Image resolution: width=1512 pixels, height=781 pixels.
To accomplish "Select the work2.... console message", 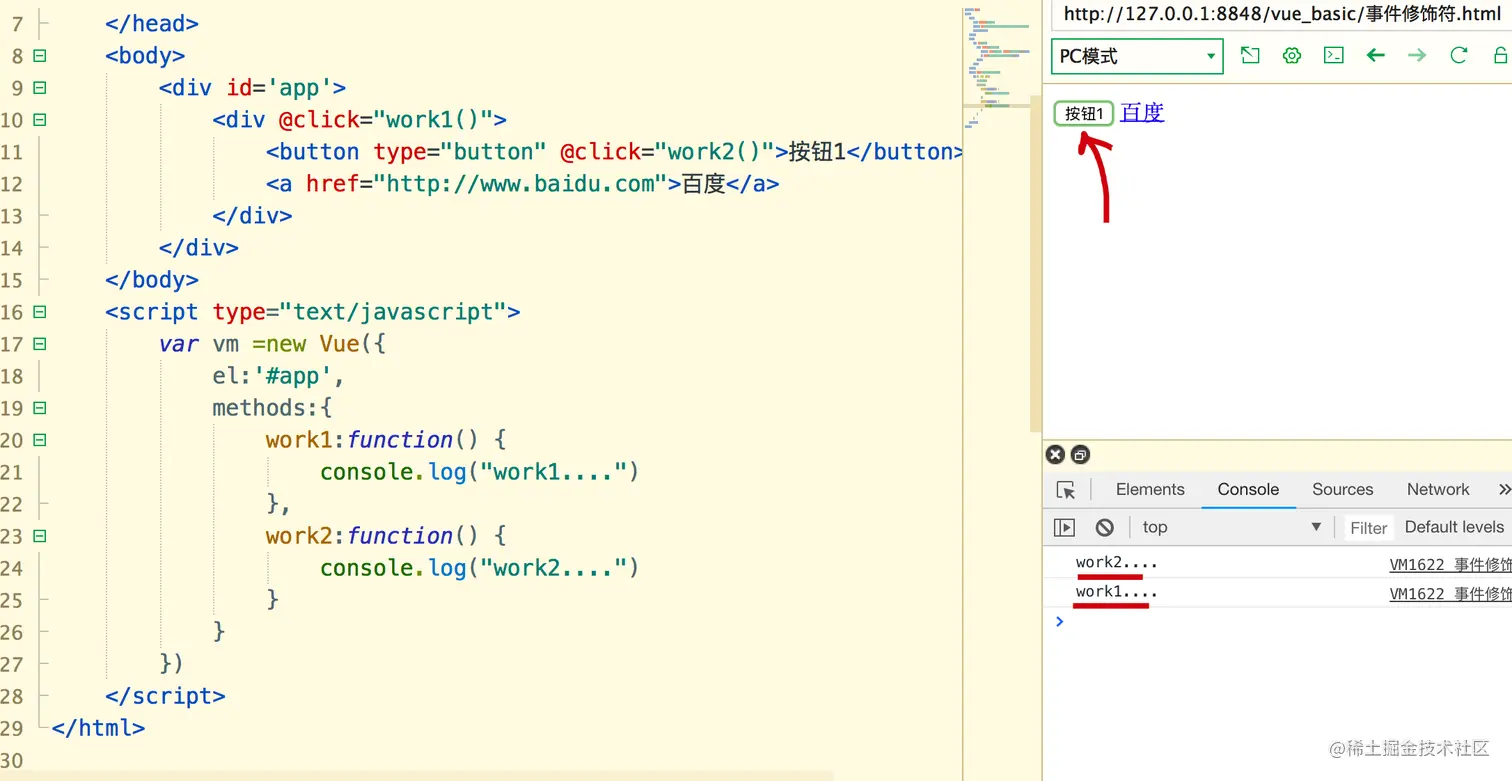I will 1116,562.
